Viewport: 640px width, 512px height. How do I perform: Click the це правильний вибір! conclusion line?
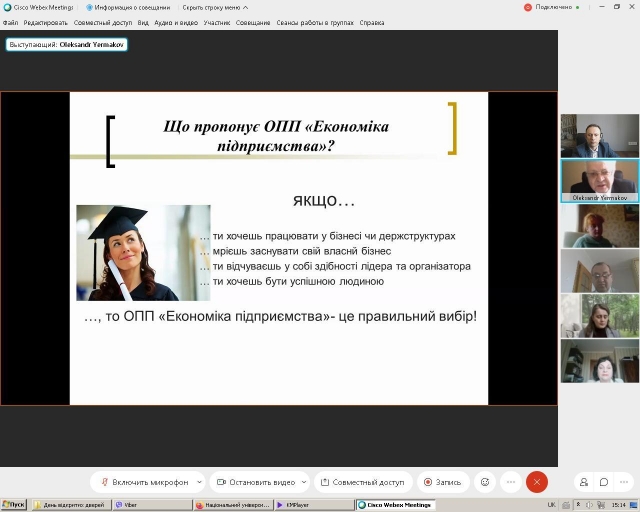(280, 316)
